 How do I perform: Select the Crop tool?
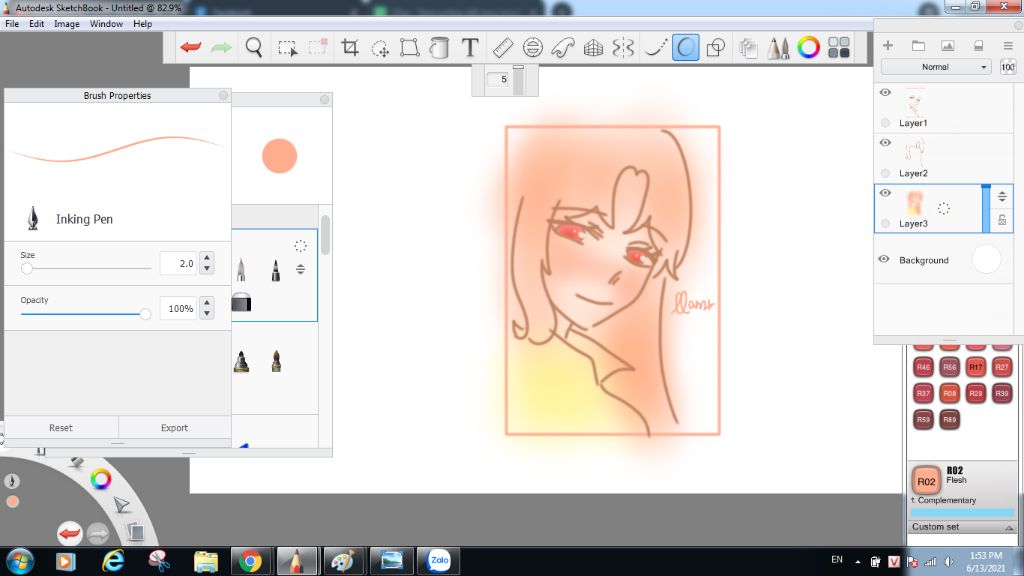350,47
